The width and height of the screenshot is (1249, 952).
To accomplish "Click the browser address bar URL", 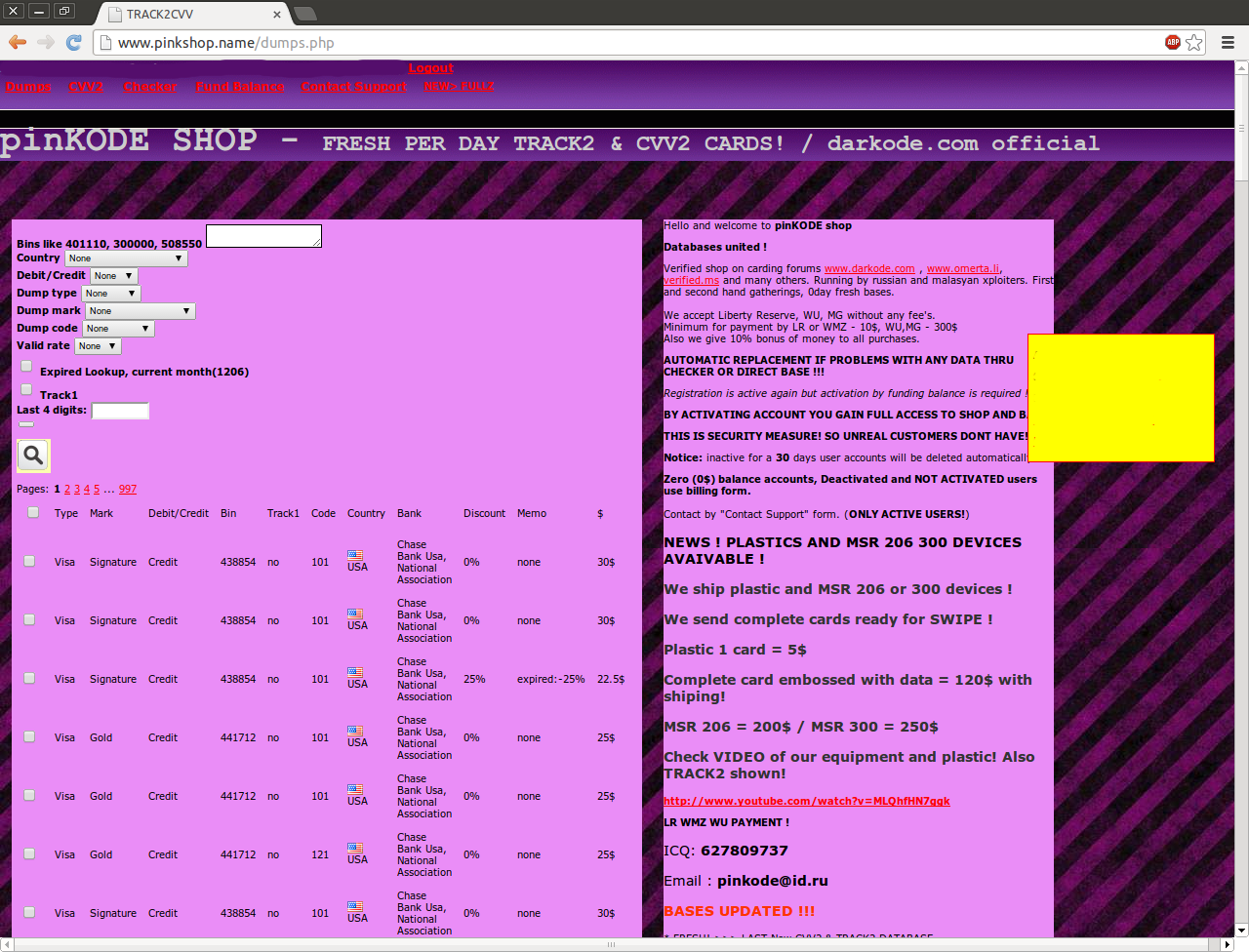I will coord(226,43).
